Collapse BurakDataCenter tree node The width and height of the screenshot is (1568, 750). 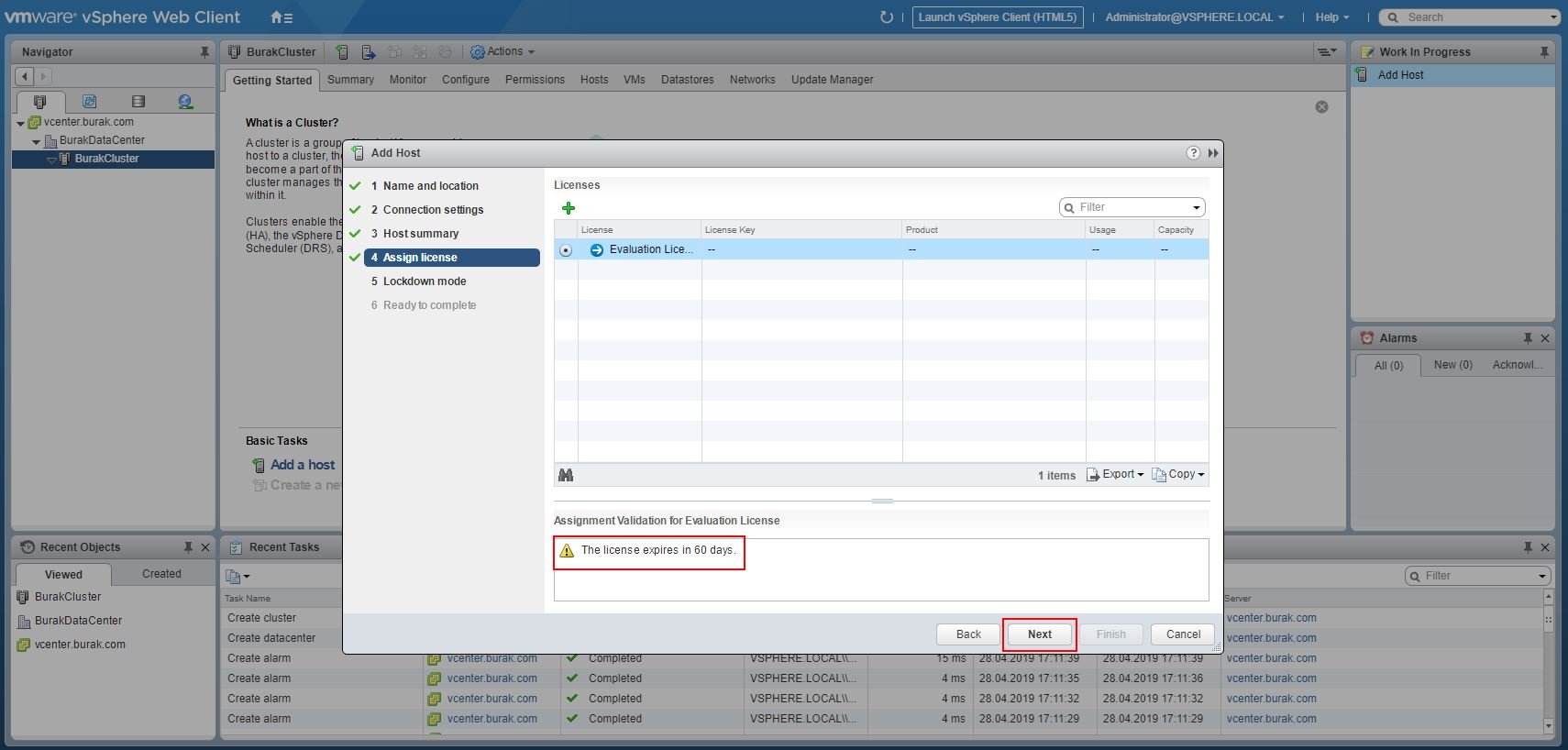pyautogui.click(x=36, y=142)
